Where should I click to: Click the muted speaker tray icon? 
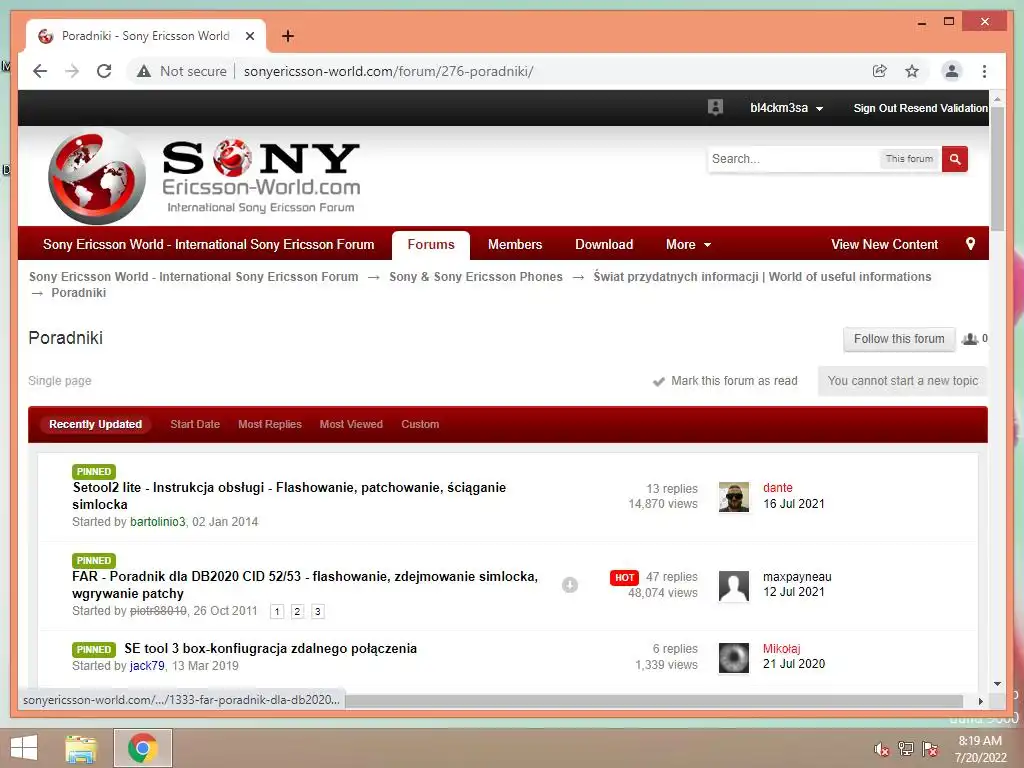coord(881,749)
